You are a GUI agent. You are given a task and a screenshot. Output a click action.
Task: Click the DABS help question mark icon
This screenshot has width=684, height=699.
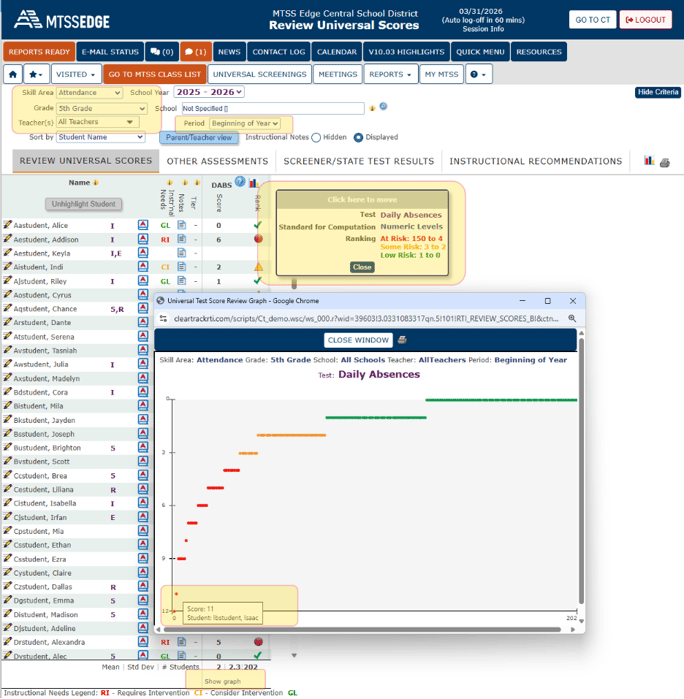point(240,182)
